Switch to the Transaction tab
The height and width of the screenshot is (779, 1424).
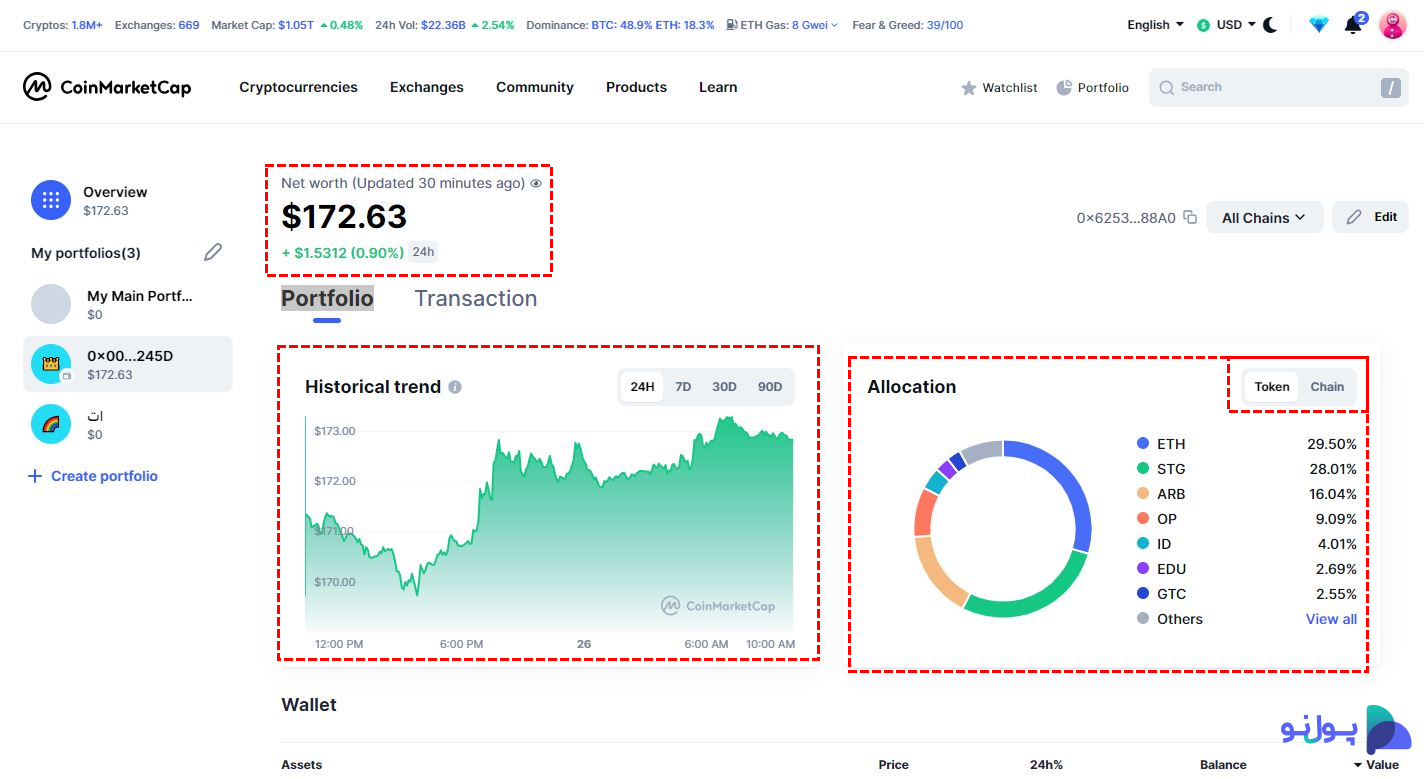pos(476,298)
